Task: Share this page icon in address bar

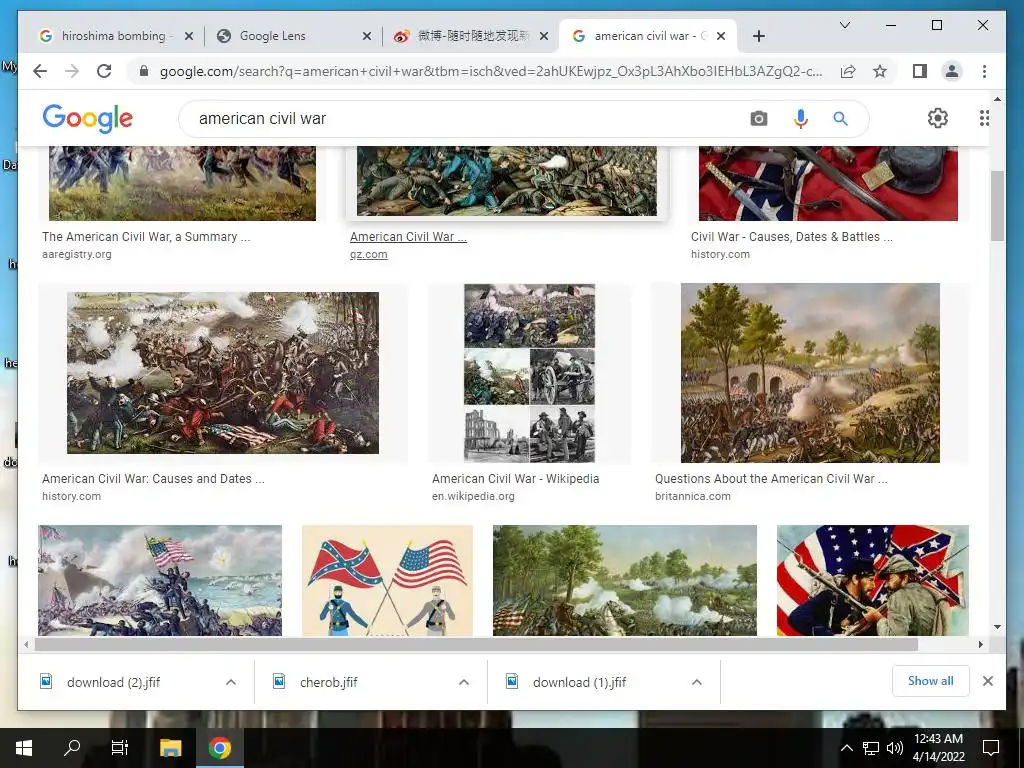Action: (x=848, y=71)
